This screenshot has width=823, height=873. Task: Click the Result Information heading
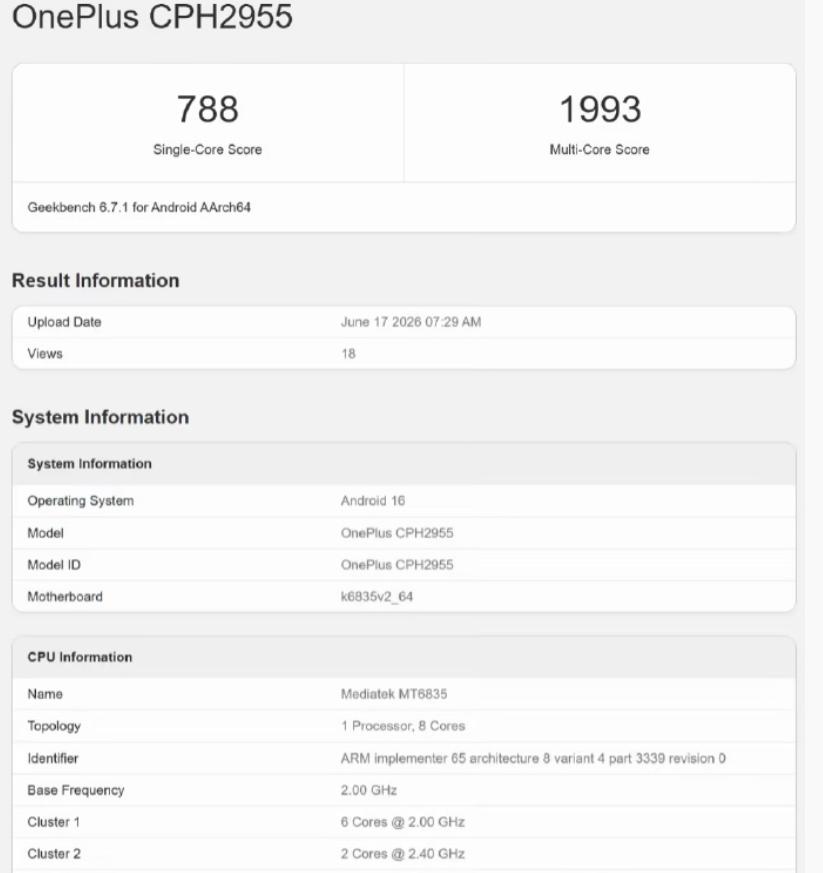point(96,280)
